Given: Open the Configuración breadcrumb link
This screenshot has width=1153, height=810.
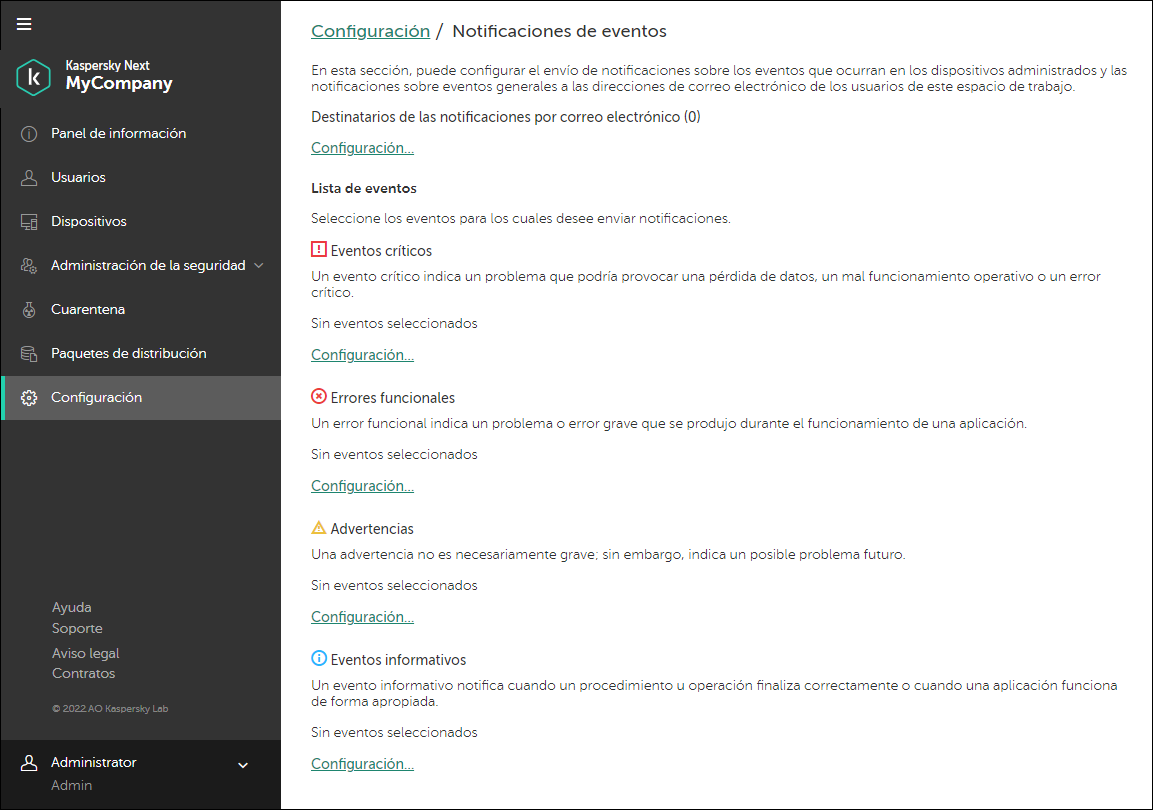Looking at the screenshot, I should (x=370, y=31).
